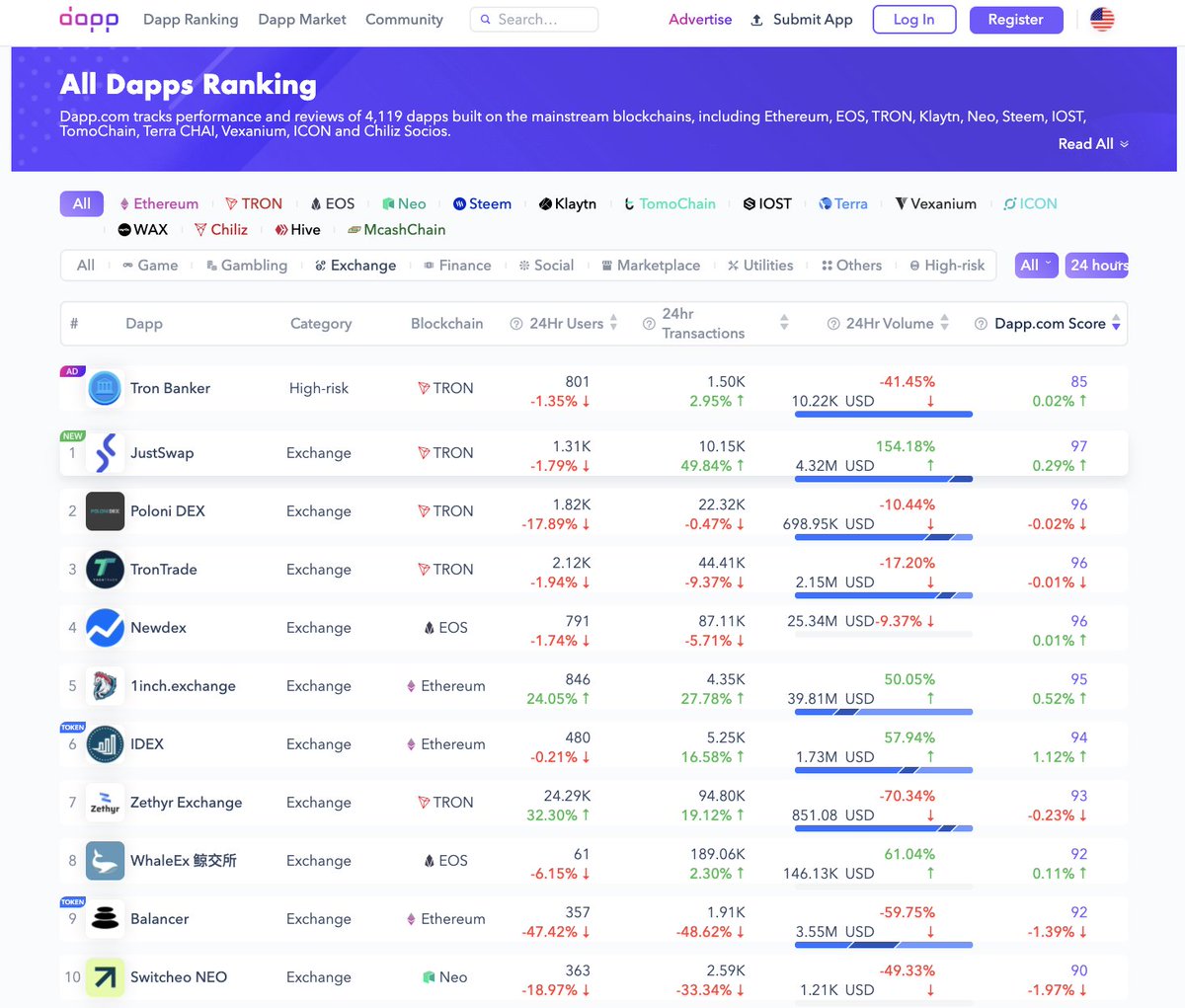Click the Dapp.com Score help icon
1185x1008 pixels.
[981, 324]
